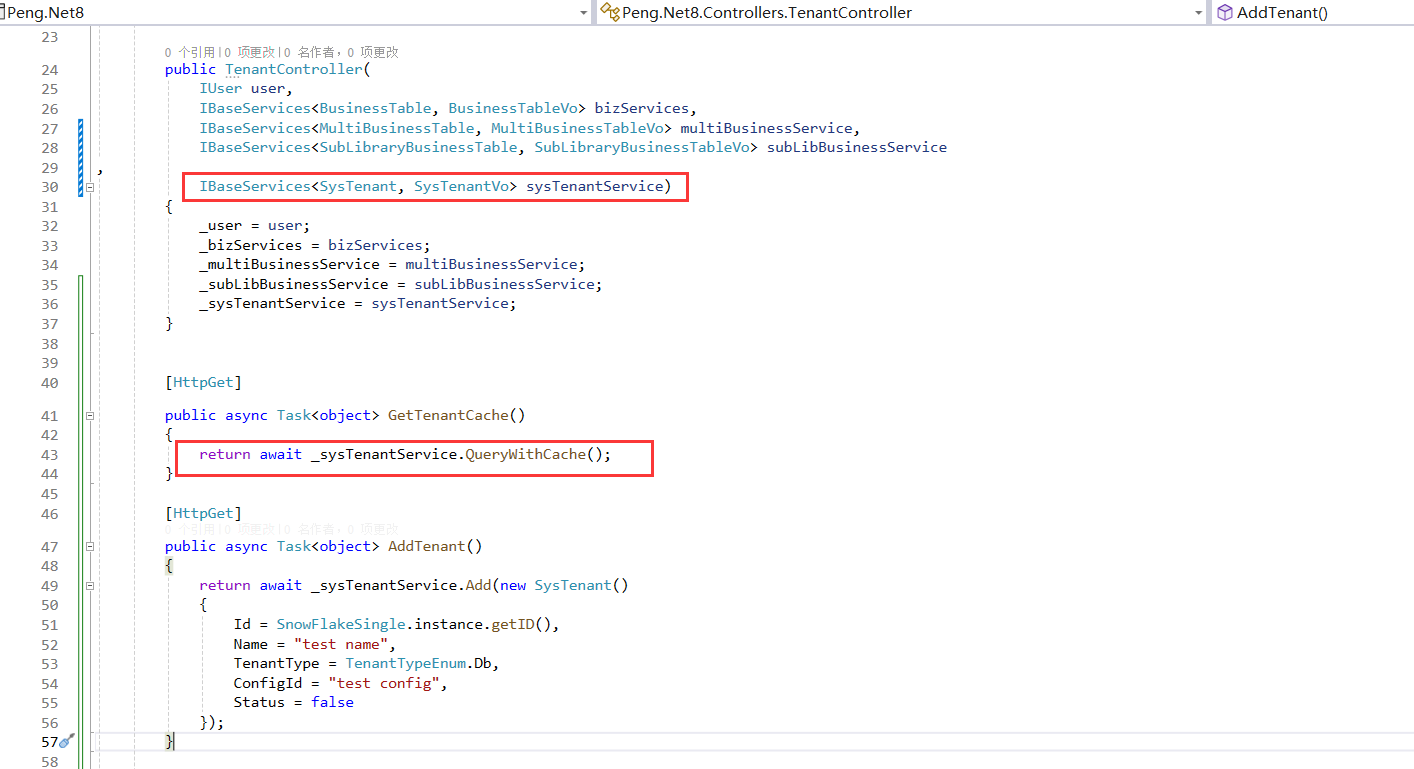1414x769 pixels.
Task: Select line number 24 in the margin
Action: pos(49,69)
